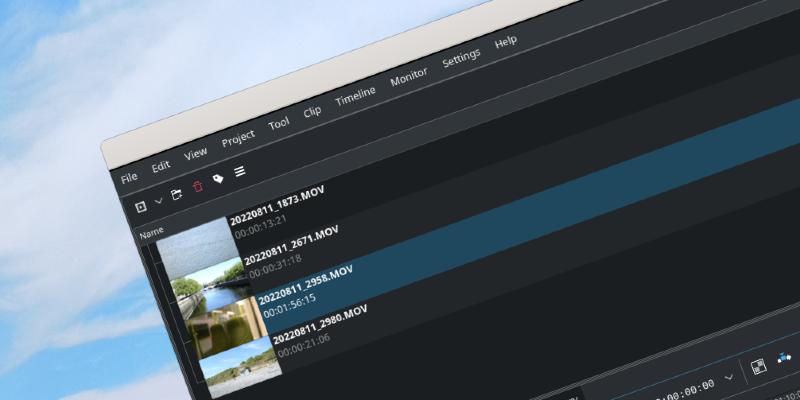
Task: Open the File menu
Action: click(129, 177)
